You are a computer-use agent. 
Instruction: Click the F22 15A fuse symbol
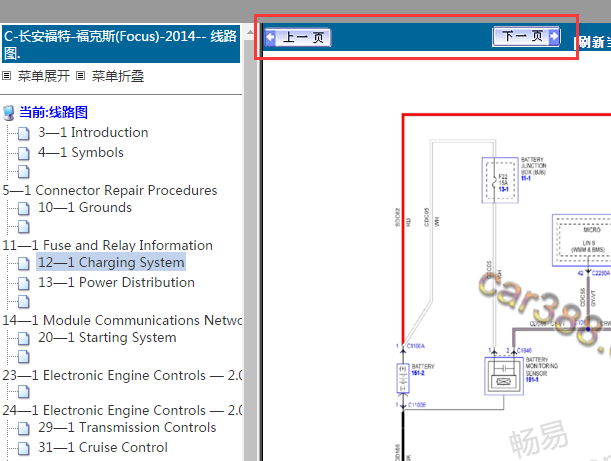tap(500, 180)
